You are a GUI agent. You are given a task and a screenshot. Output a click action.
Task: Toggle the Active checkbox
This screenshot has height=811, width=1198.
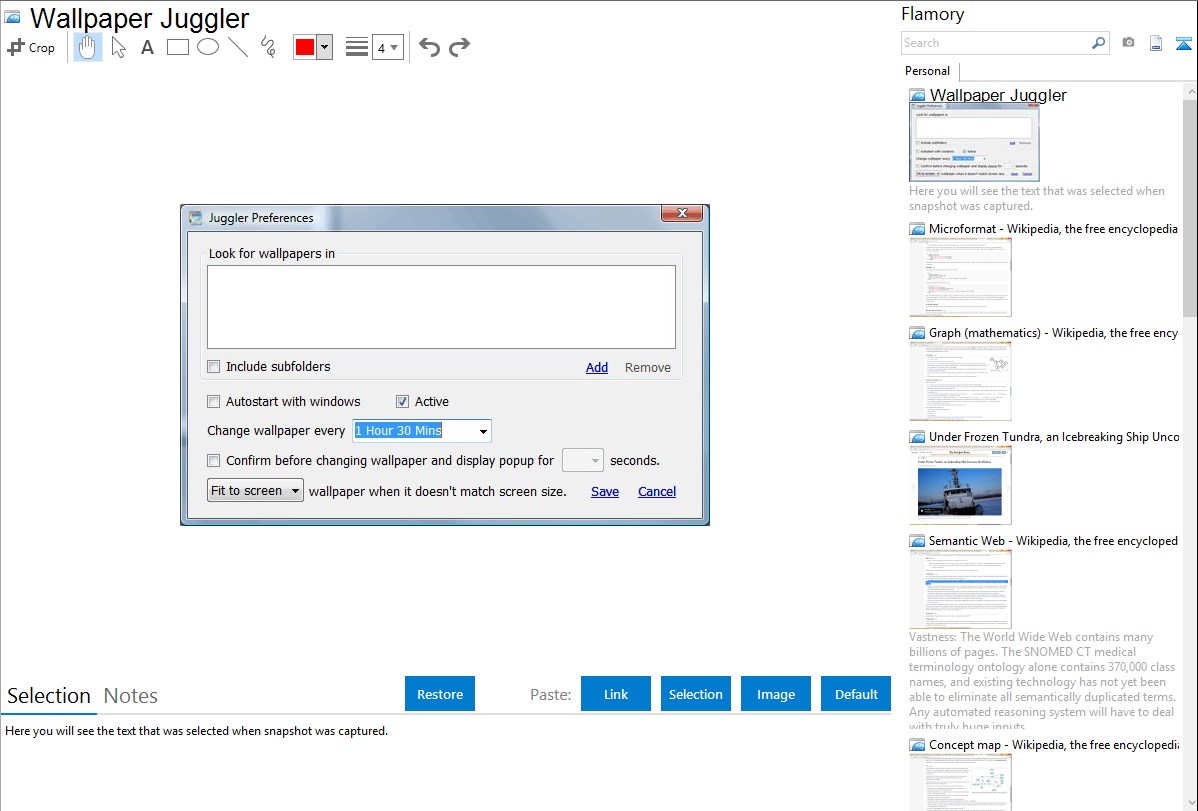[402, 402]
